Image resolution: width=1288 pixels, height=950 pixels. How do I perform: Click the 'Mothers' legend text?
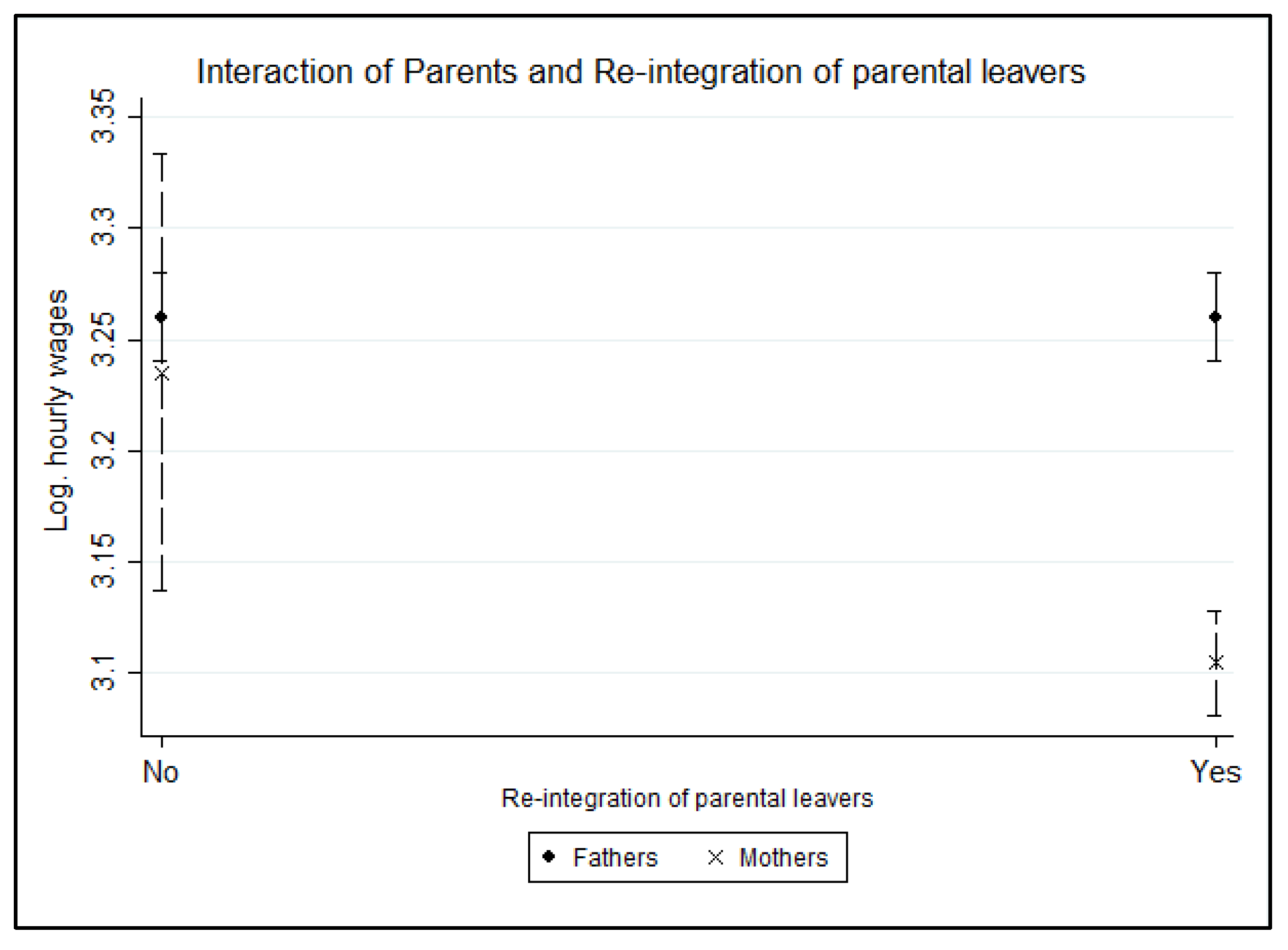click(x=783, y=857)
